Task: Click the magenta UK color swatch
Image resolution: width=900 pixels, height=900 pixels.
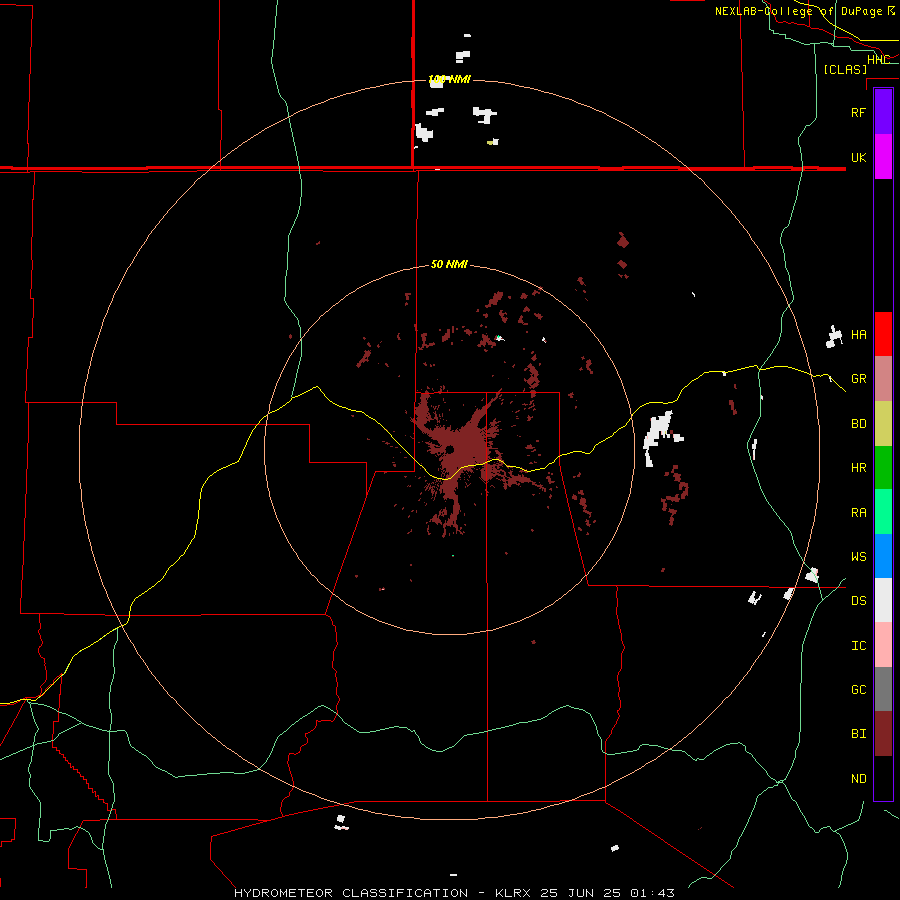Action: click(883, 157)
